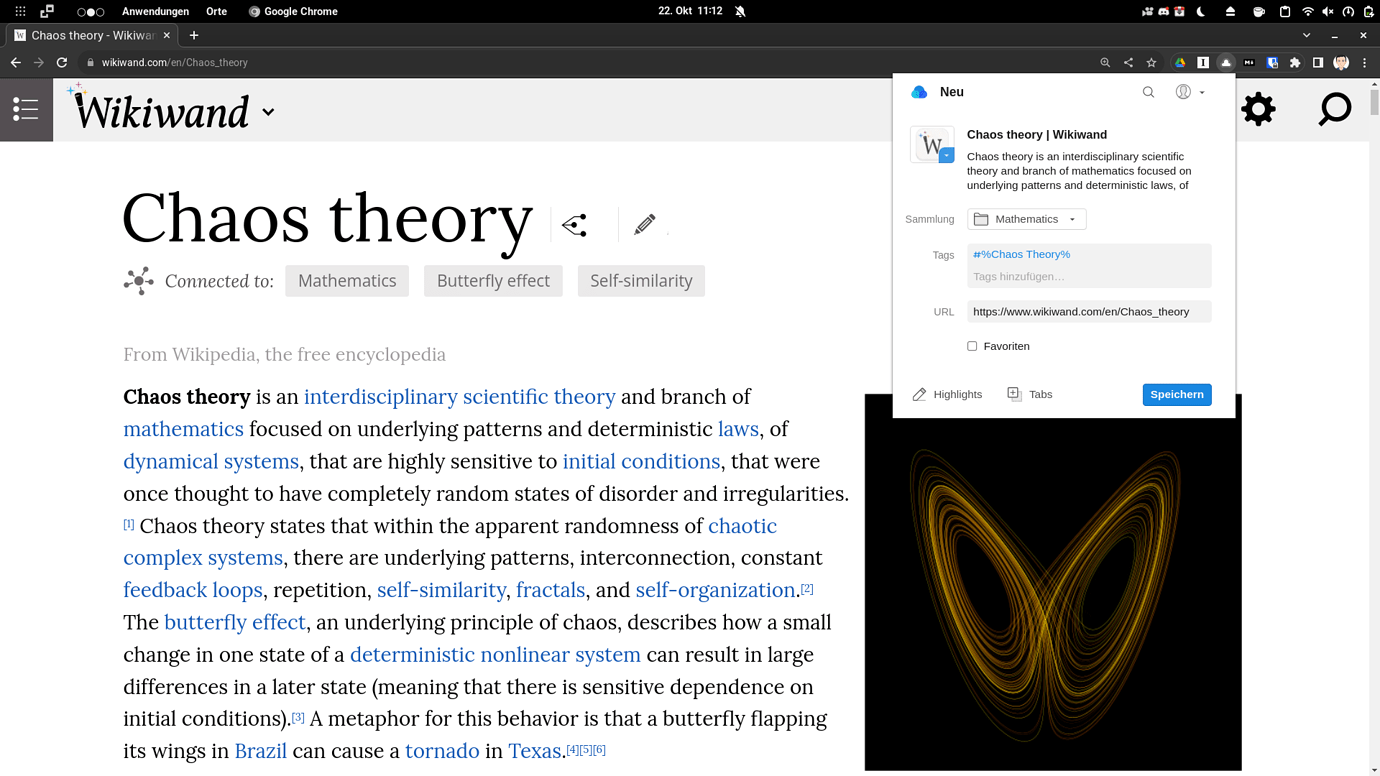Screen dimensions: 1380x776
Task: Click the Tabs button in popup
Action: point(1030,394)
